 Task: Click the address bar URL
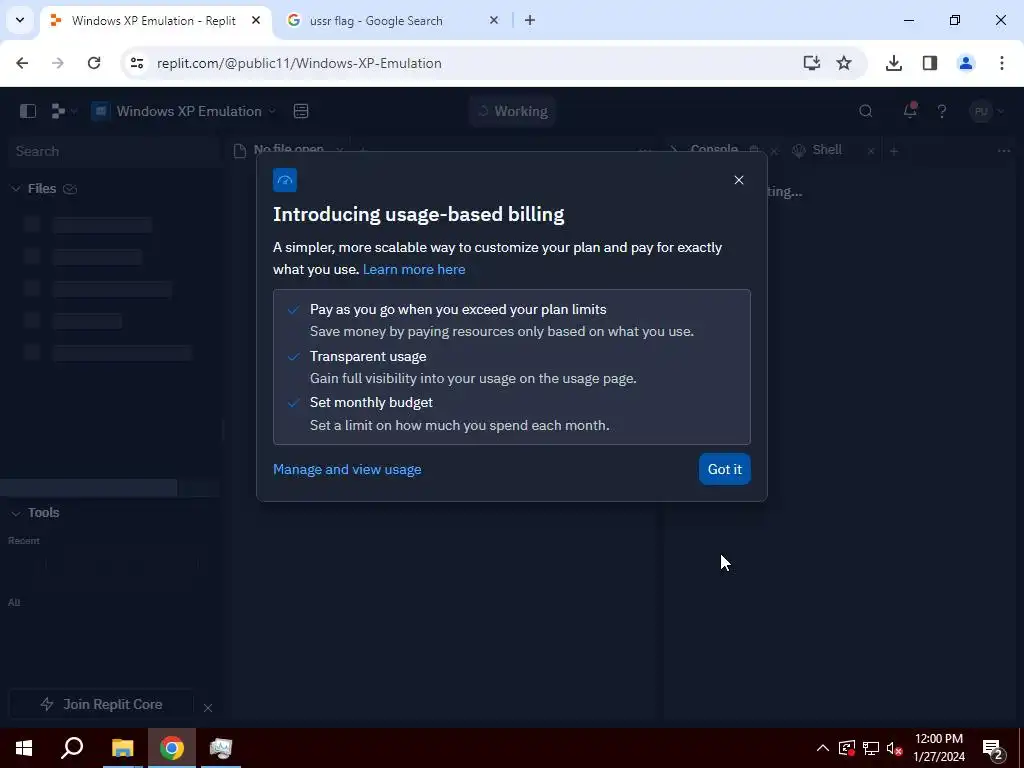299,63
